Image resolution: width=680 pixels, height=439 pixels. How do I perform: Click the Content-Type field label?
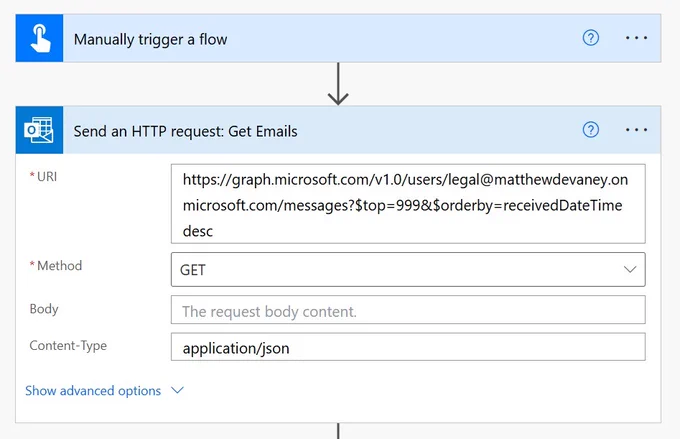tap(68, 346)
